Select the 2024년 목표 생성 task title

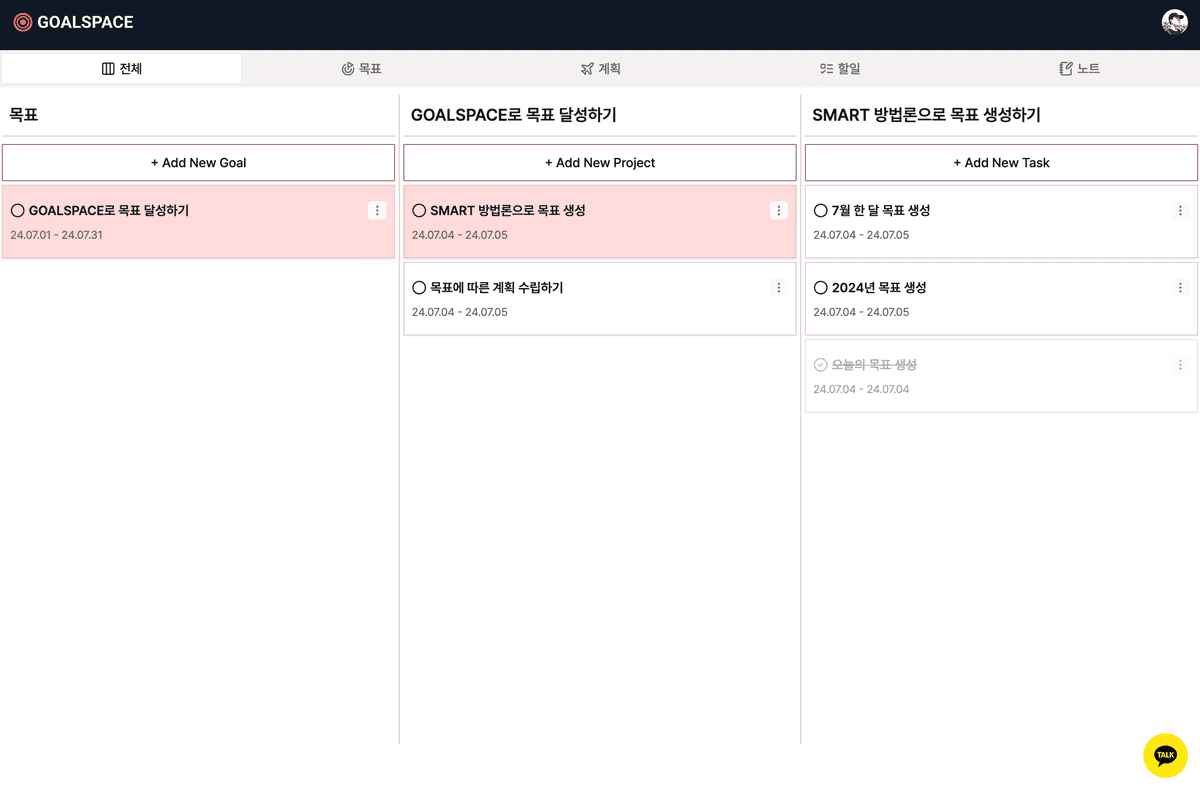pyautogui.click(x=879, y=288)
